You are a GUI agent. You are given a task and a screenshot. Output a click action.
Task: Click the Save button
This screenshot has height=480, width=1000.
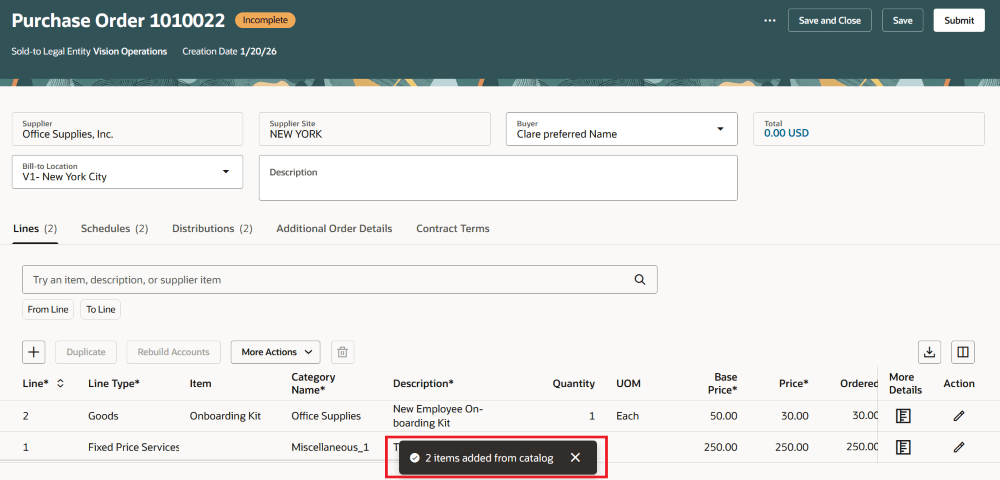coord(902,20)
